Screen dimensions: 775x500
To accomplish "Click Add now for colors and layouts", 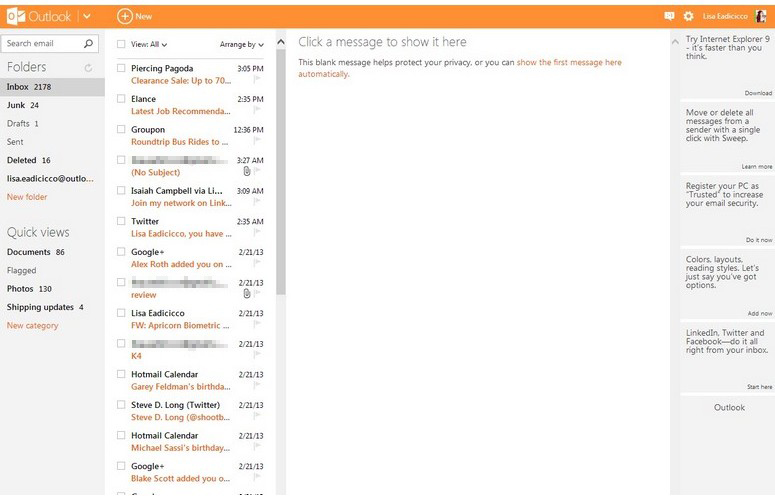I will coord(760,313).
